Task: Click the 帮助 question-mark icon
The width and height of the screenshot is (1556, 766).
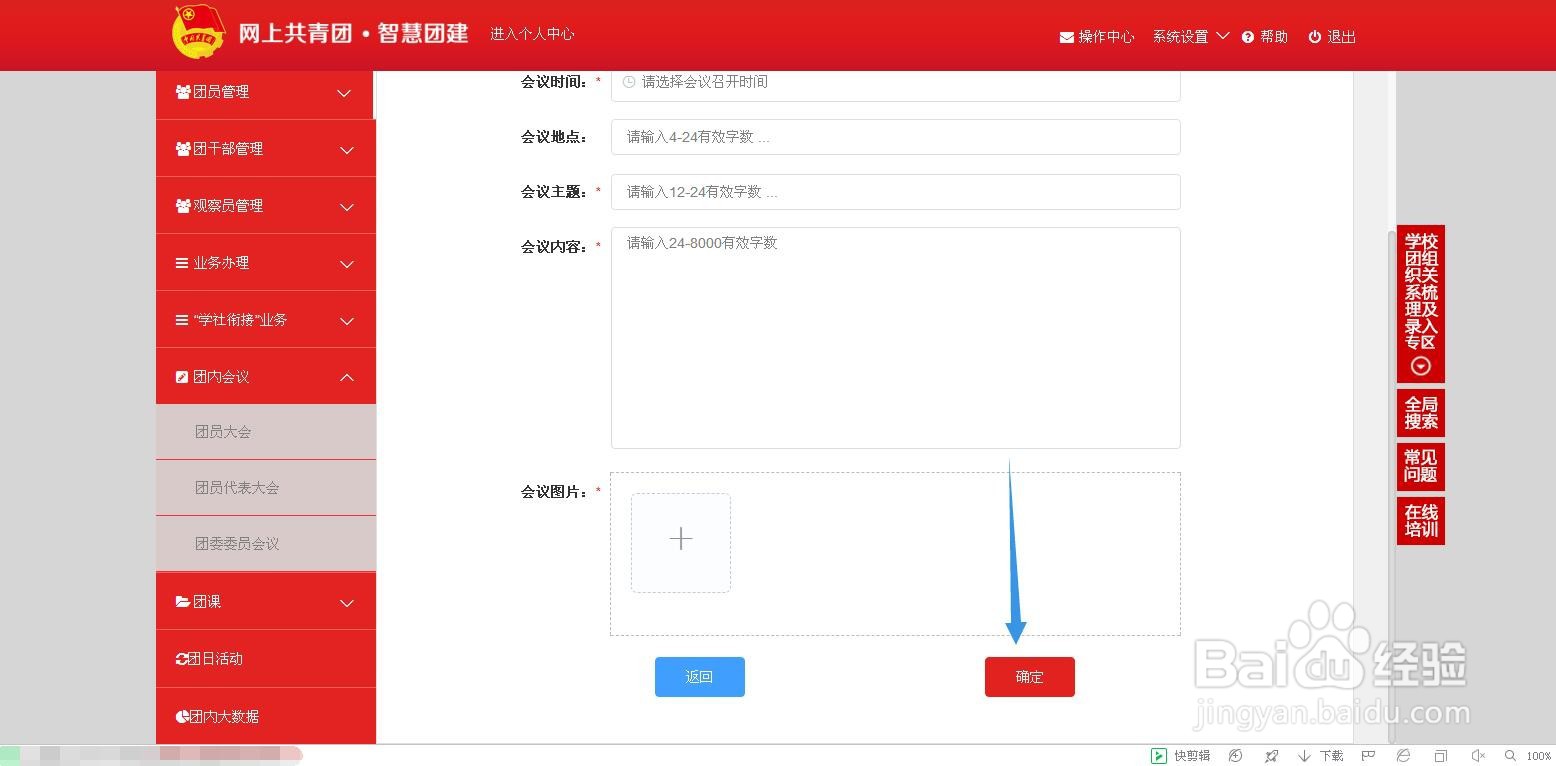Action: [1247, 37]
